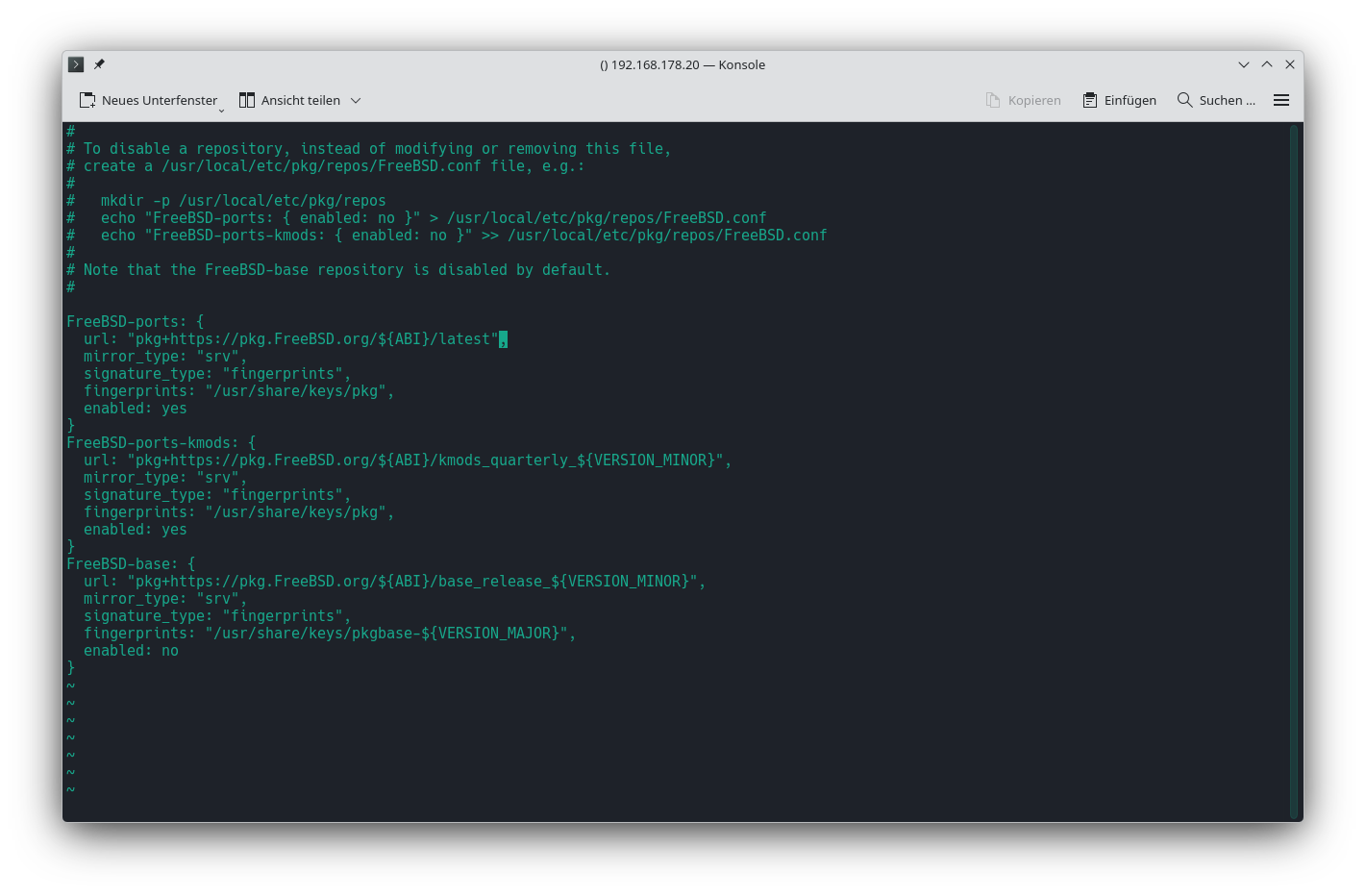Viewport: 1366px width, 896px height.
Task: Click the 'create a /usr/local/etc/pkg/repos/FreeBSD.conf file' comment
Action: (x=326, y=166)
